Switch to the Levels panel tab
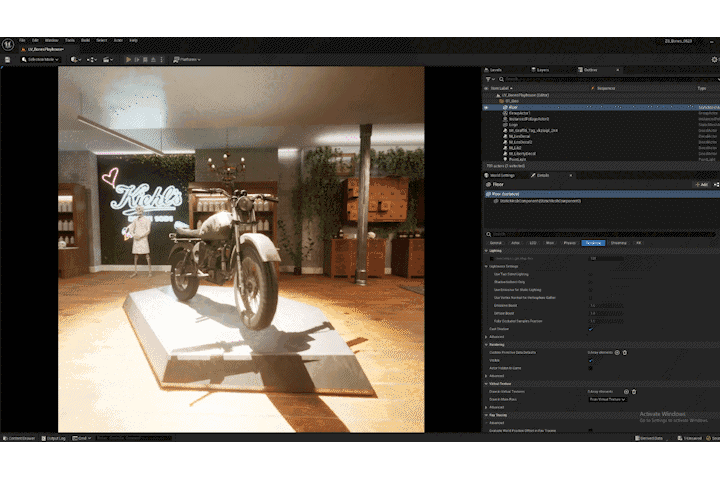This screenshot has width=720, height=480. tap(494, 70)
